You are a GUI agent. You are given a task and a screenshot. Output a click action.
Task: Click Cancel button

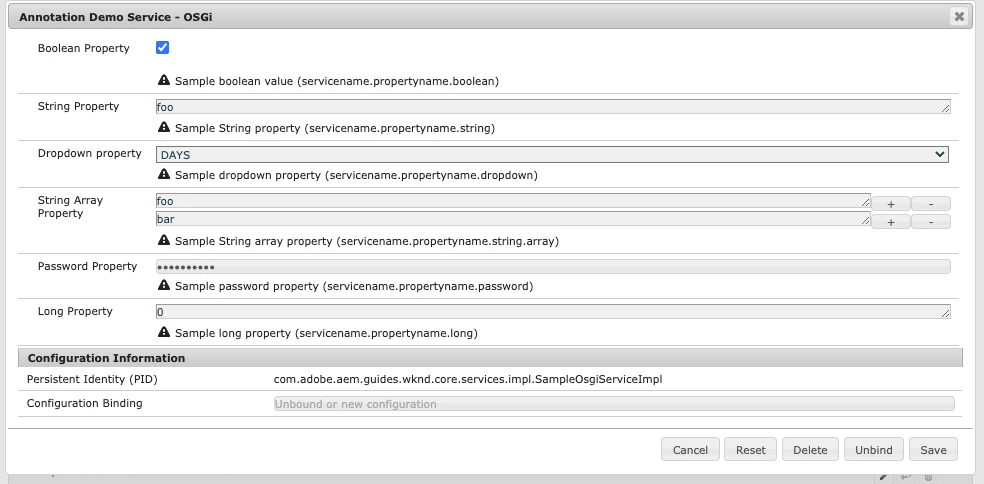tap(690, 449)
